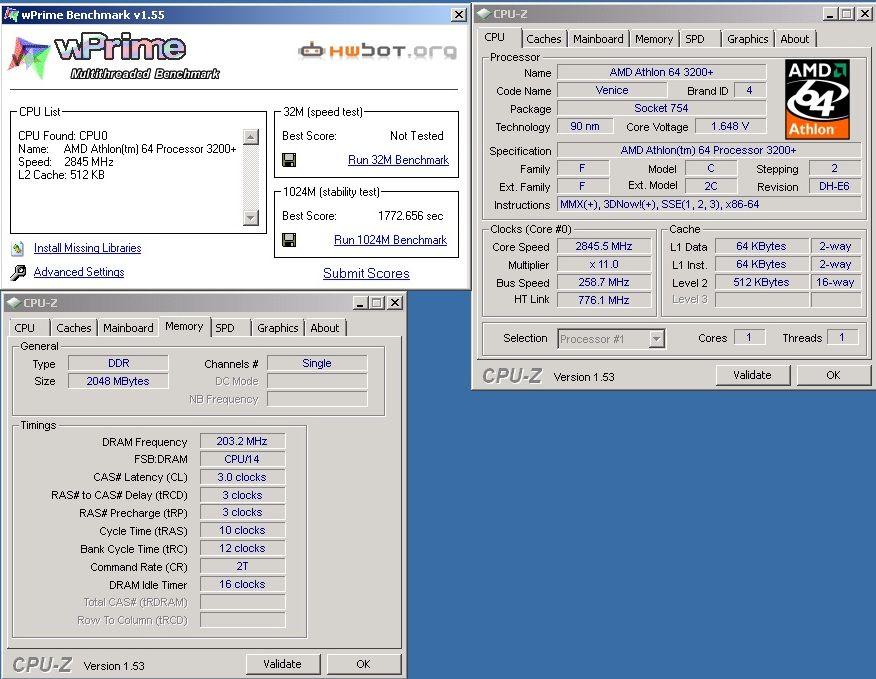This screenshot has width=876, height=679.
Task: Click the Bus Speed value 258.7 MHz
Action: pyautogui.click(x=604, y=282)
